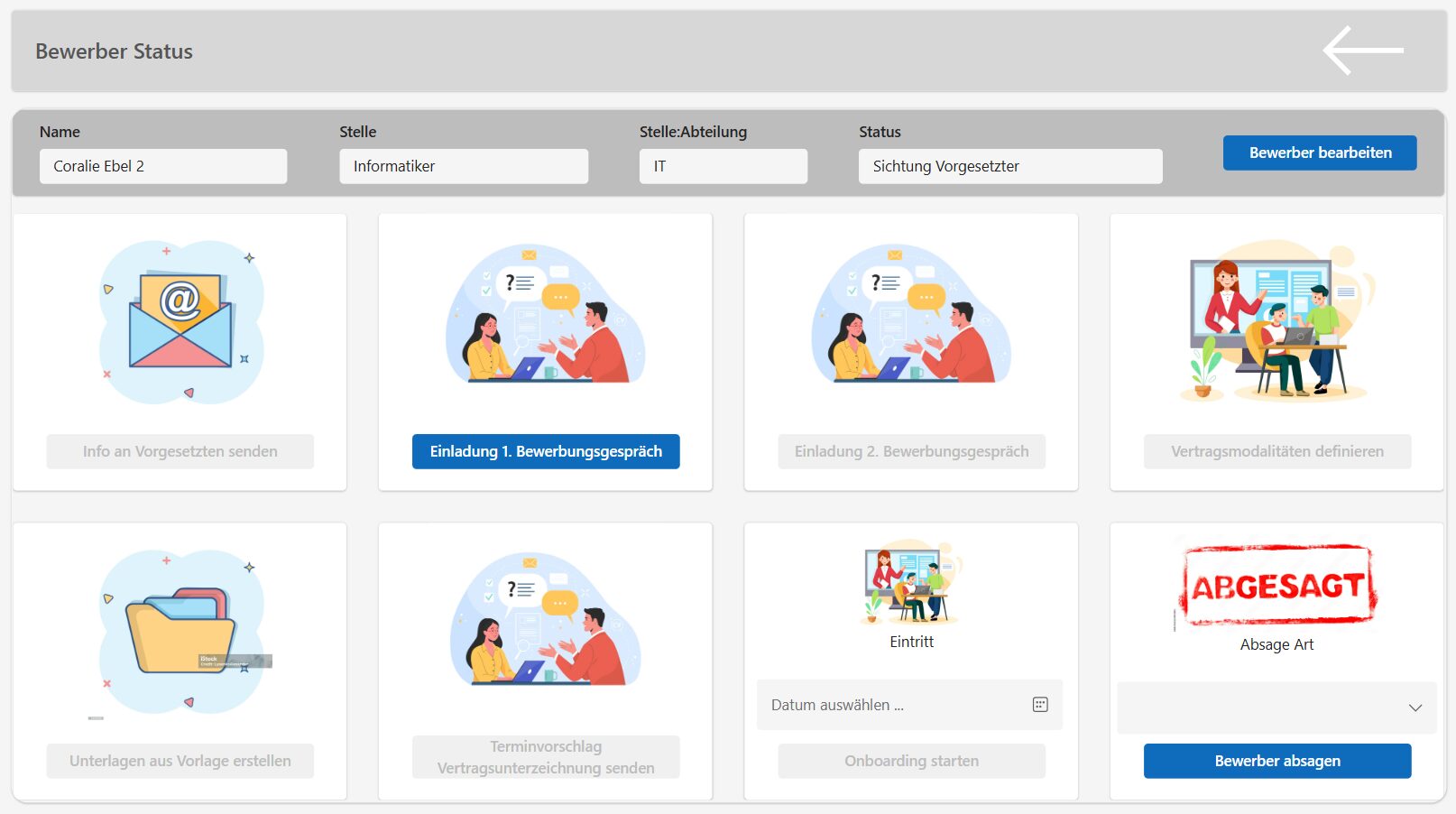Click the envelope email illustration

click(x=180, y=322)
